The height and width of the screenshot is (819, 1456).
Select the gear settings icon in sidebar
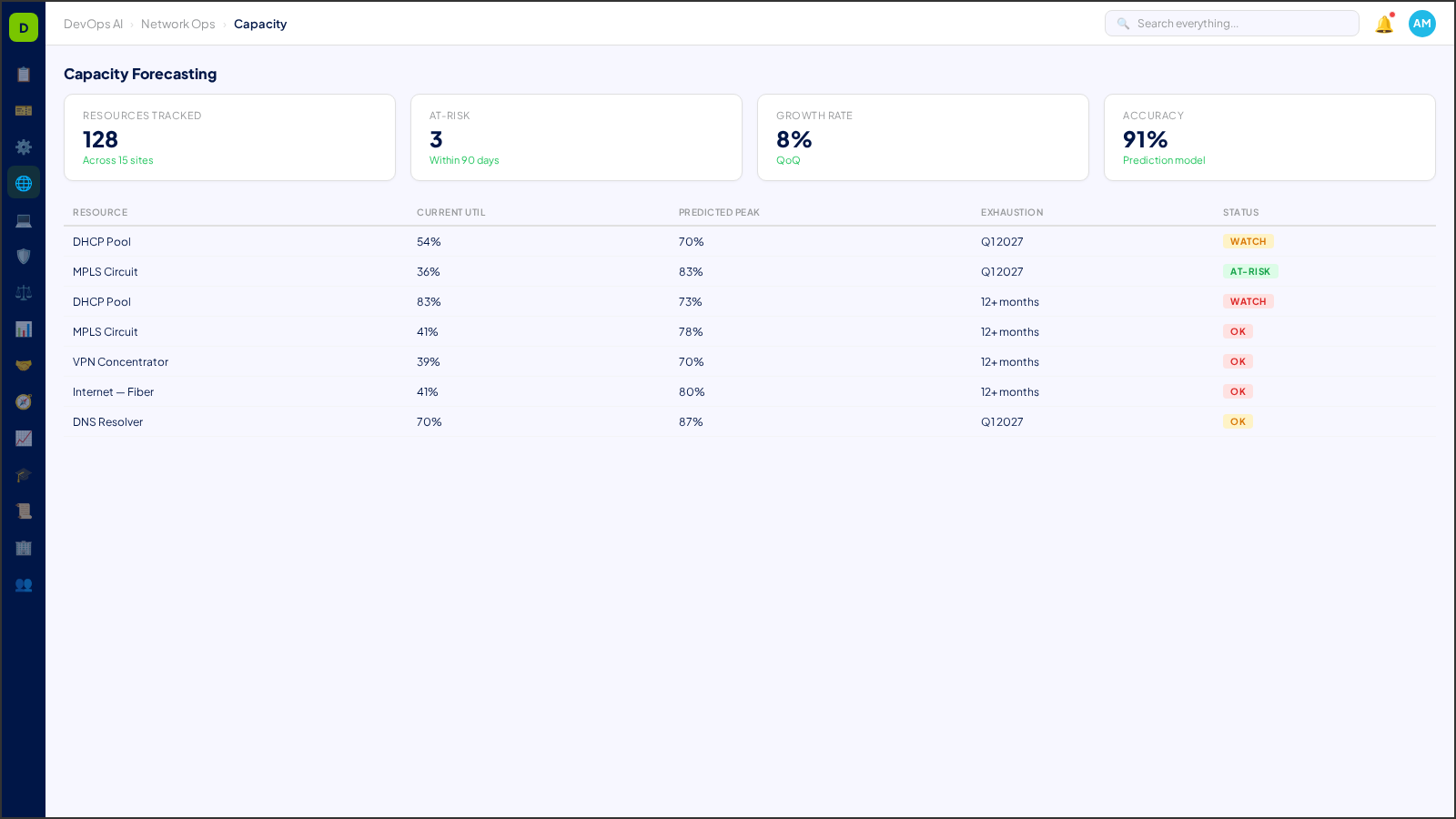[24, 147]
